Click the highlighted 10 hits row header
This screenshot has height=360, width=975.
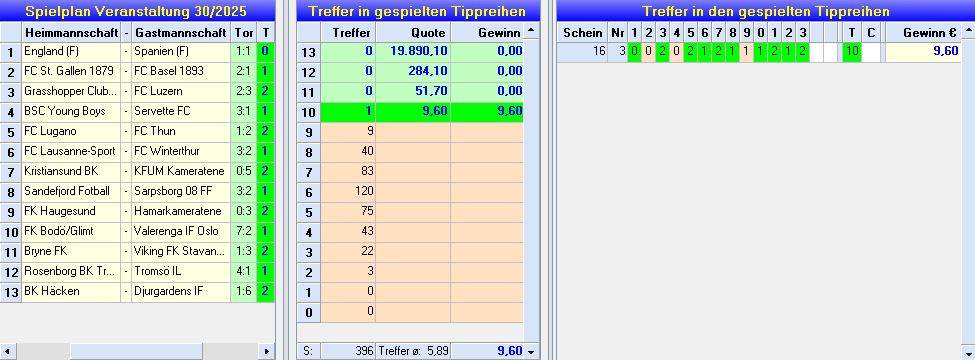tap(308, 113)
